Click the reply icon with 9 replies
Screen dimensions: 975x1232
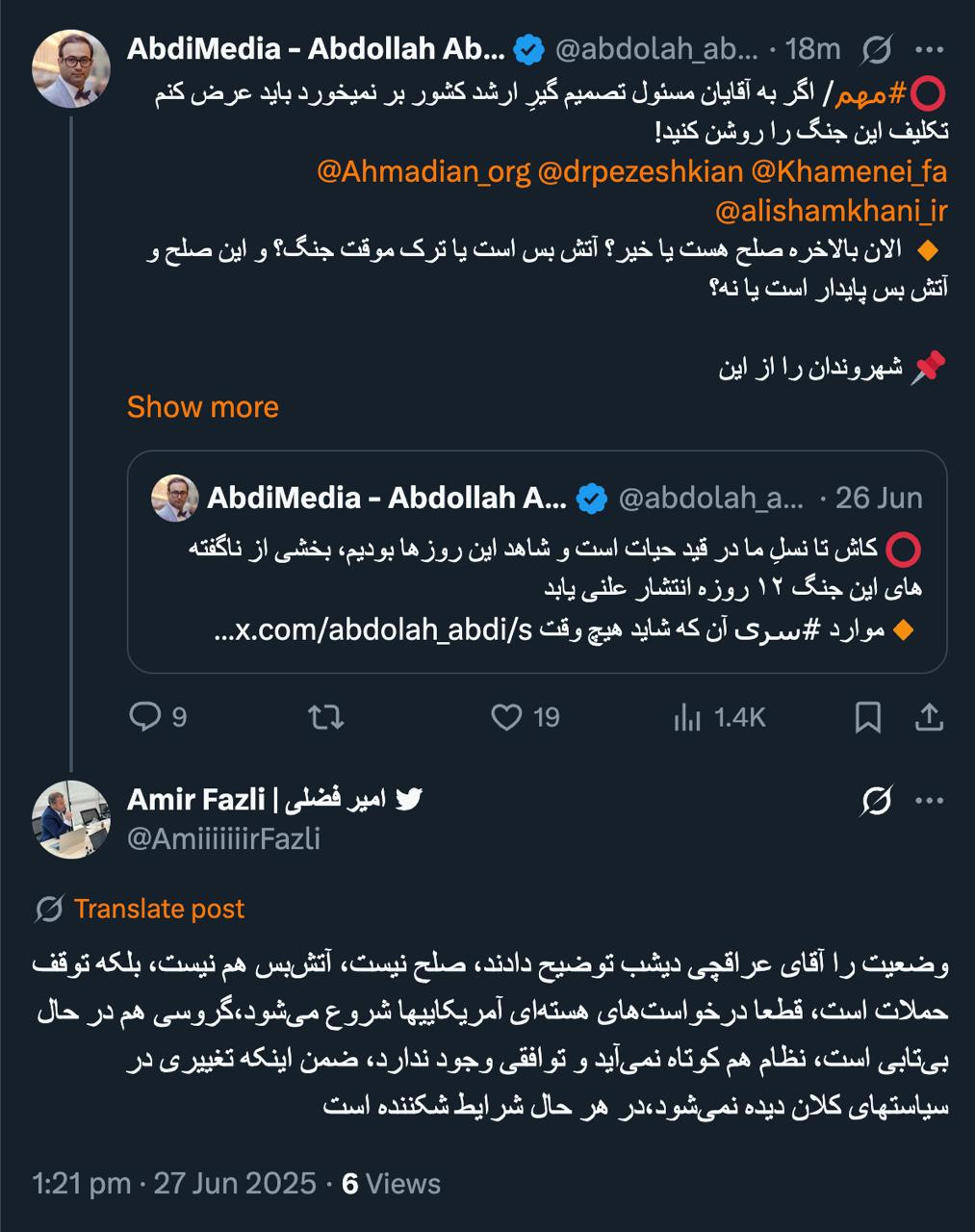144,717
